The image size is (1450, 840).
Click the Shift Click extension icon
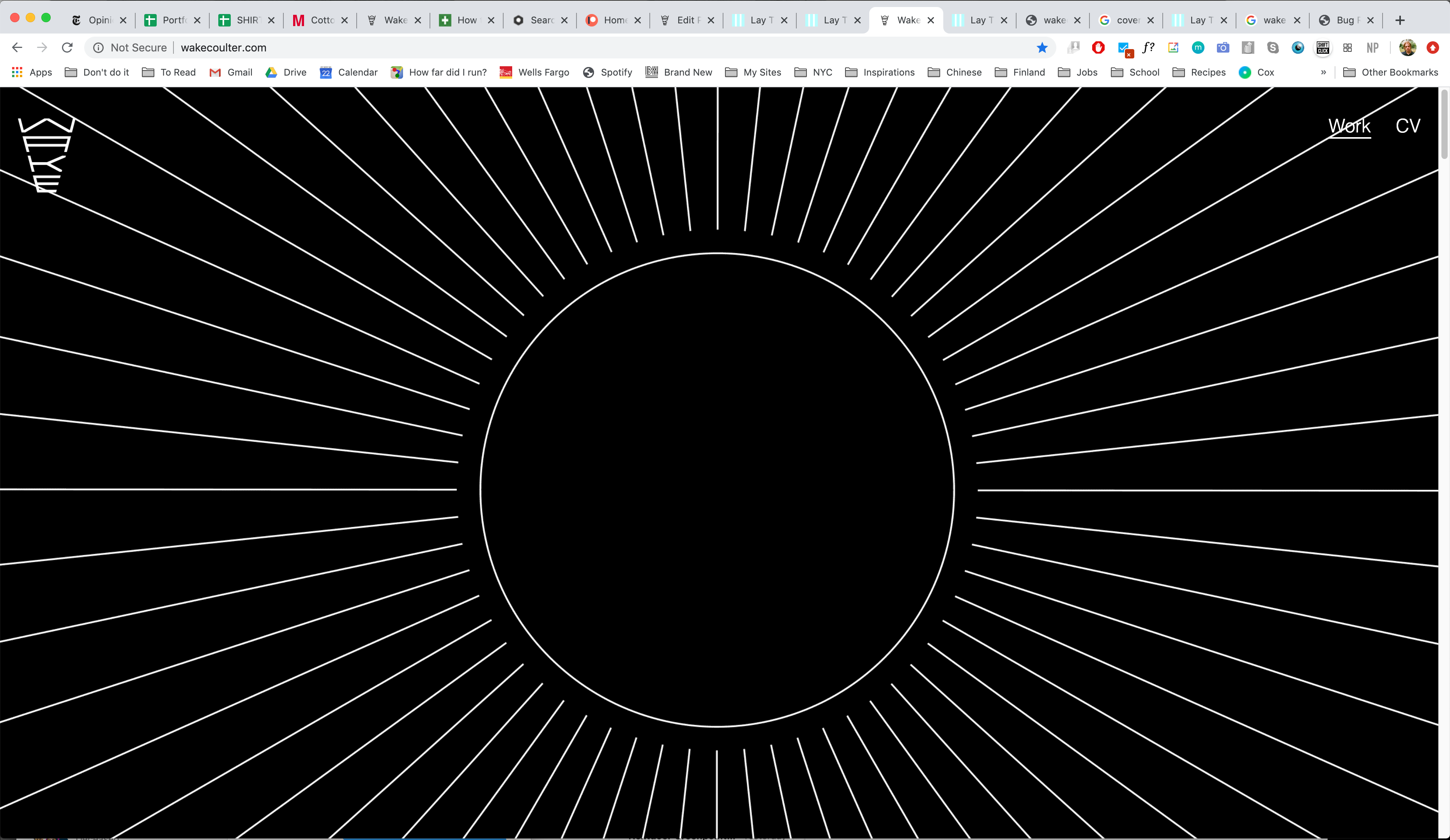[x=1323, y=48]
